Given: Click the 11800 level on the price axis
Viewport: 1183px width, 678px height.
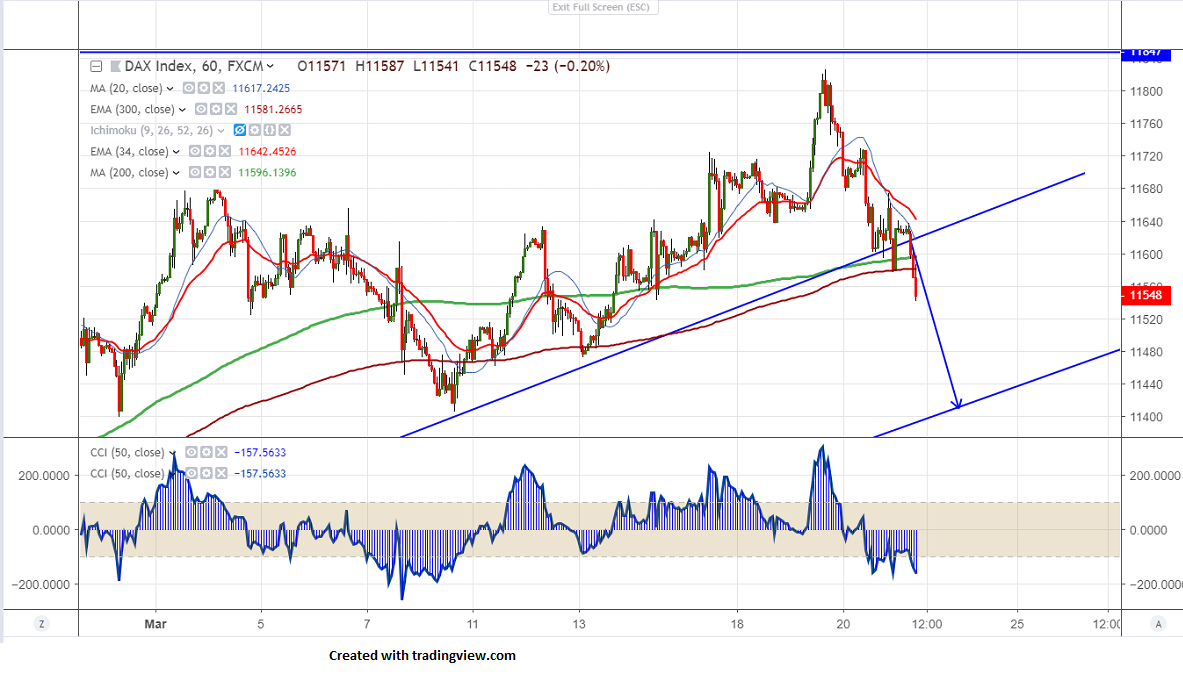Looking at the screenshot, I should click(x=1146, y=92).
